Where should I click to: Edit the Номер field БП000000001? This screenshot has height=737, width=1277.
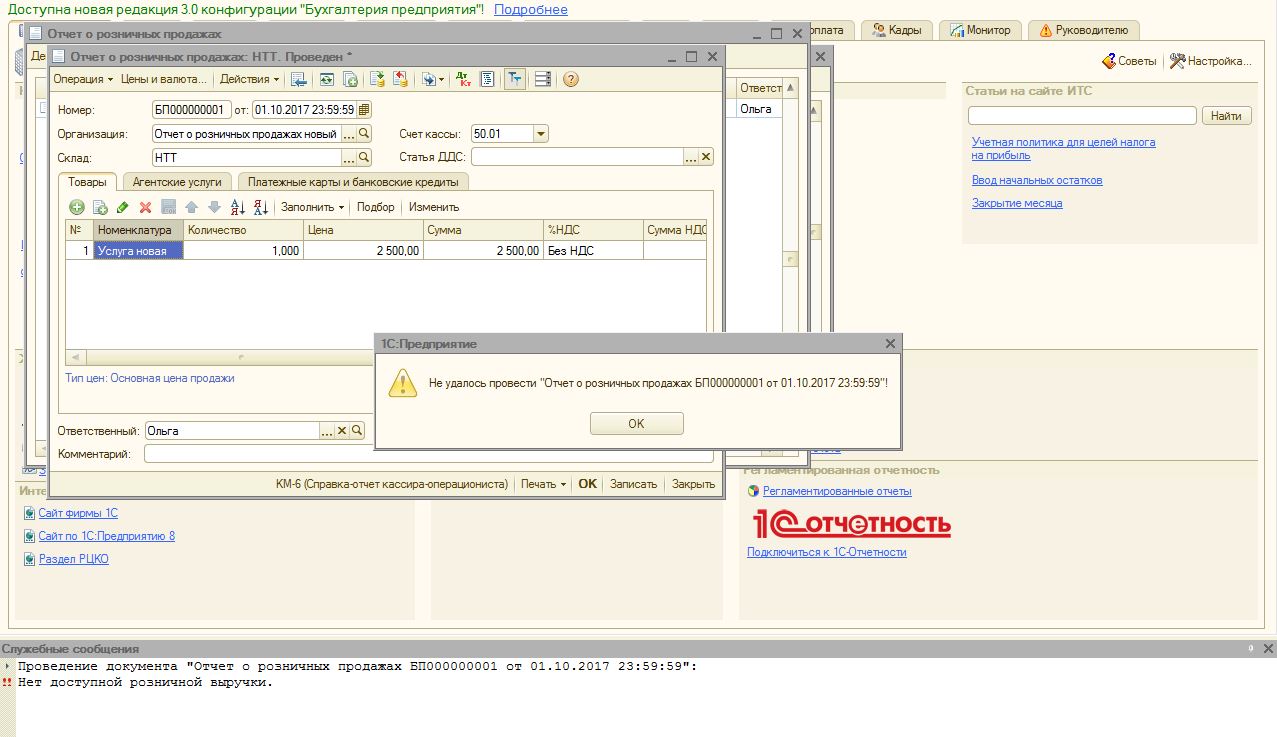pyautogui.click(x=192, y=109)
